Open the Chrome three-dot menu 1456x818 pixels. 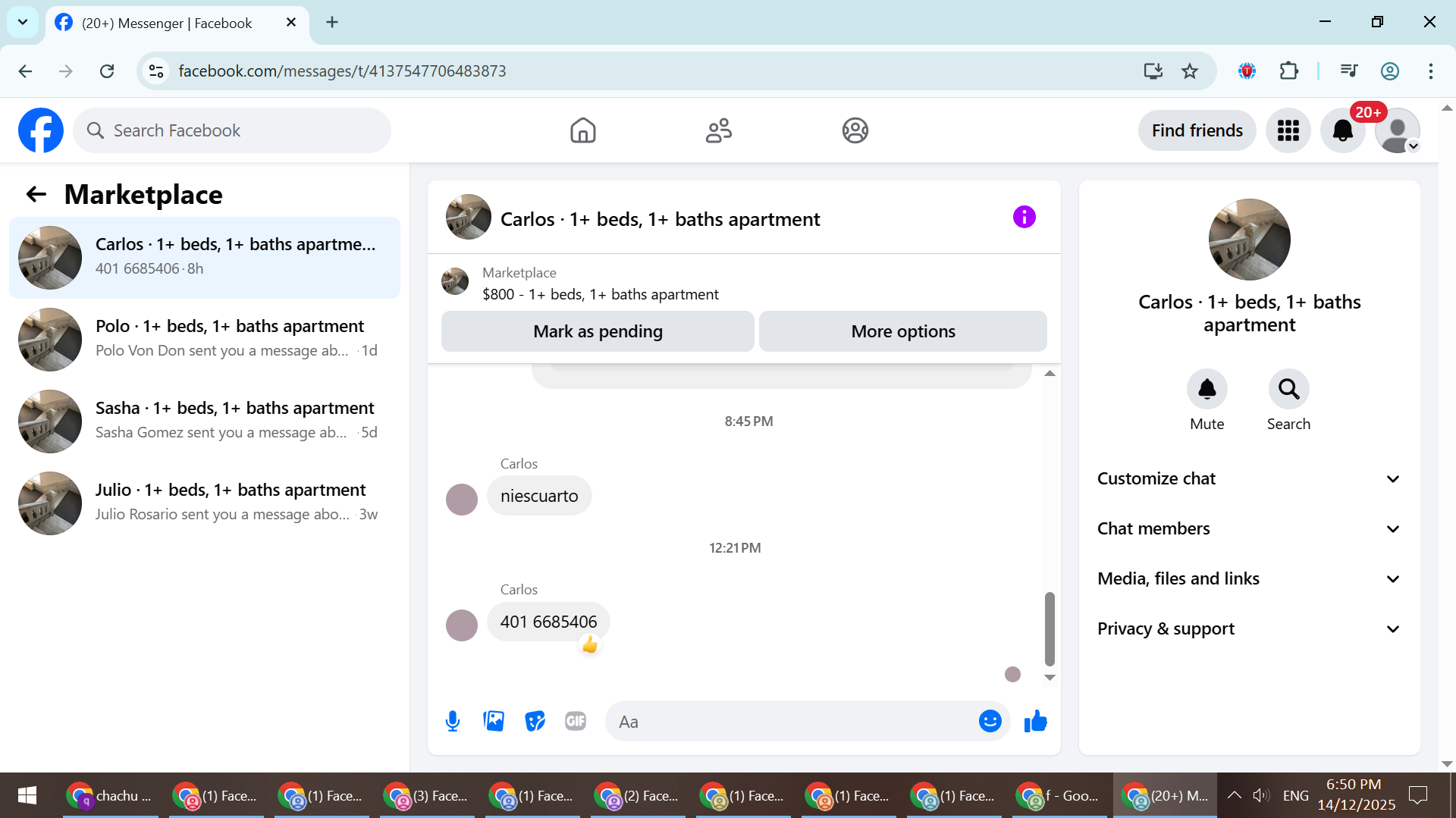1430,71
